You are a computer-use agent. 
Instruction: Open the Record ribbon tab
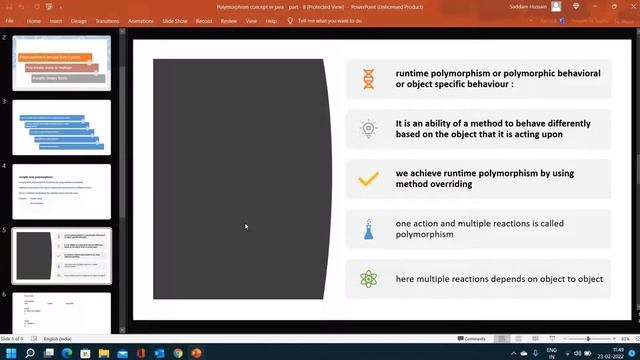[204, 21]
